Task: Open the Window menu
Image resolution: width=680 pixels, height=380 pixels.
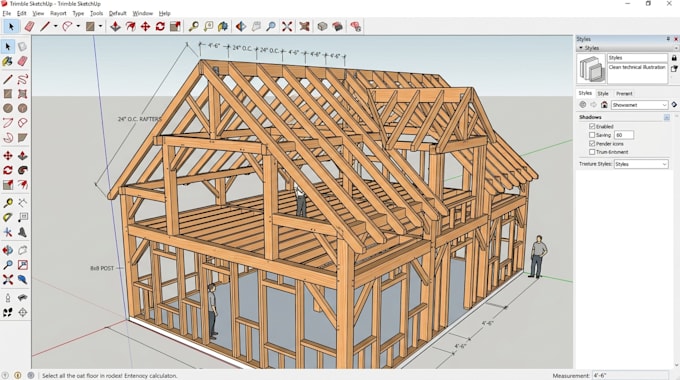Action: [x=142, y=13]
